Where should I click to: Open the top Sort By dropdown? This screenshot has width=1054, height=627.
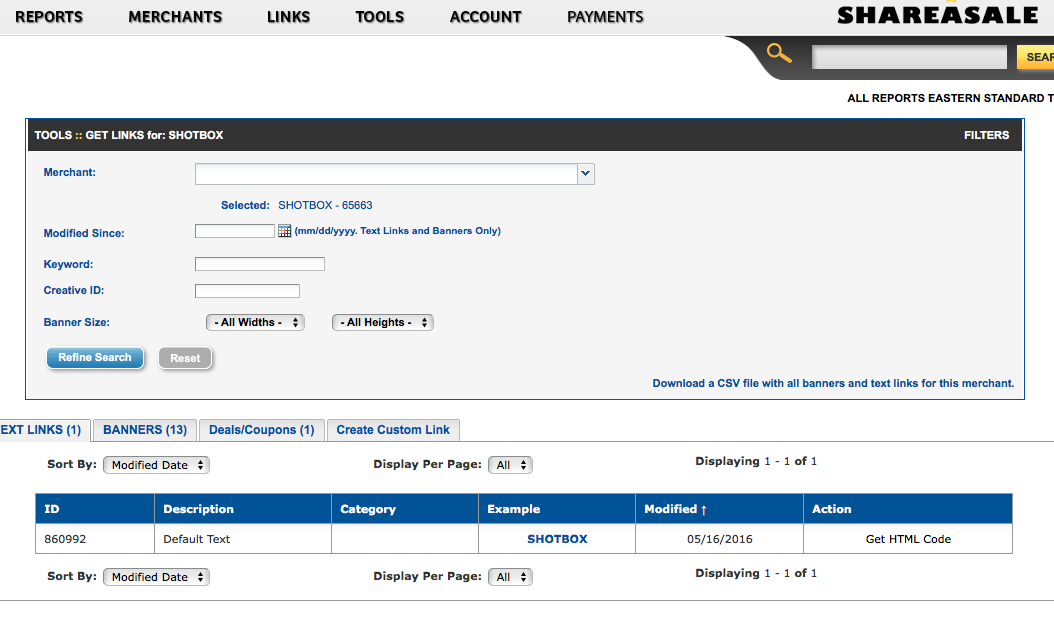(x=157, y=465)
